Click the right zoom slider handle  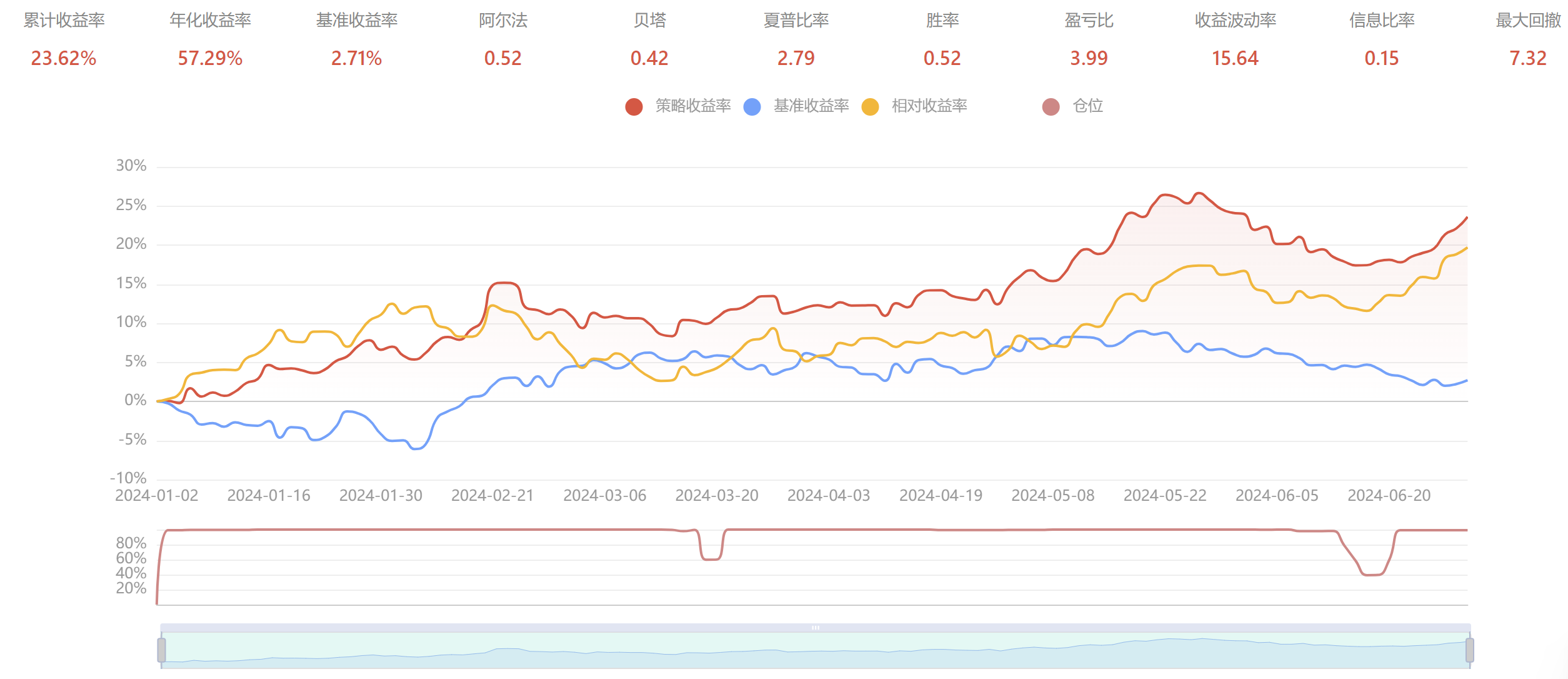click(x=1469, y=650)
